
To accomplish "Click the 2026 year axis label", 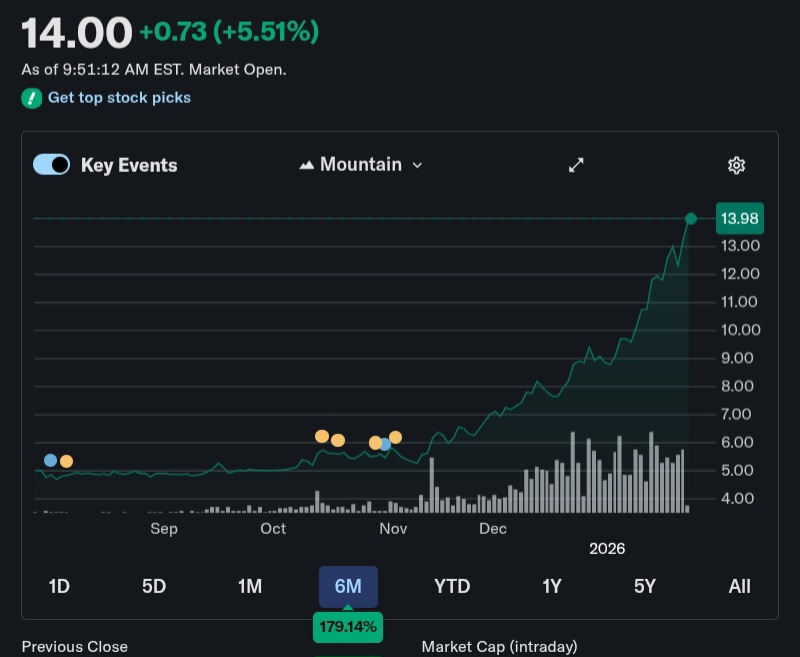I will click(x=607, y=548).
